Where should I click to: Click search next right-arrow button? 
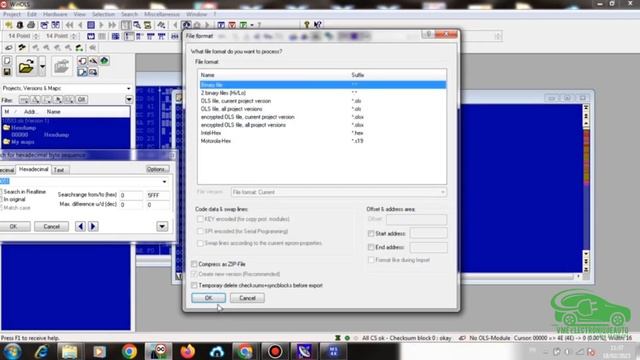click(x=93, y=226)
